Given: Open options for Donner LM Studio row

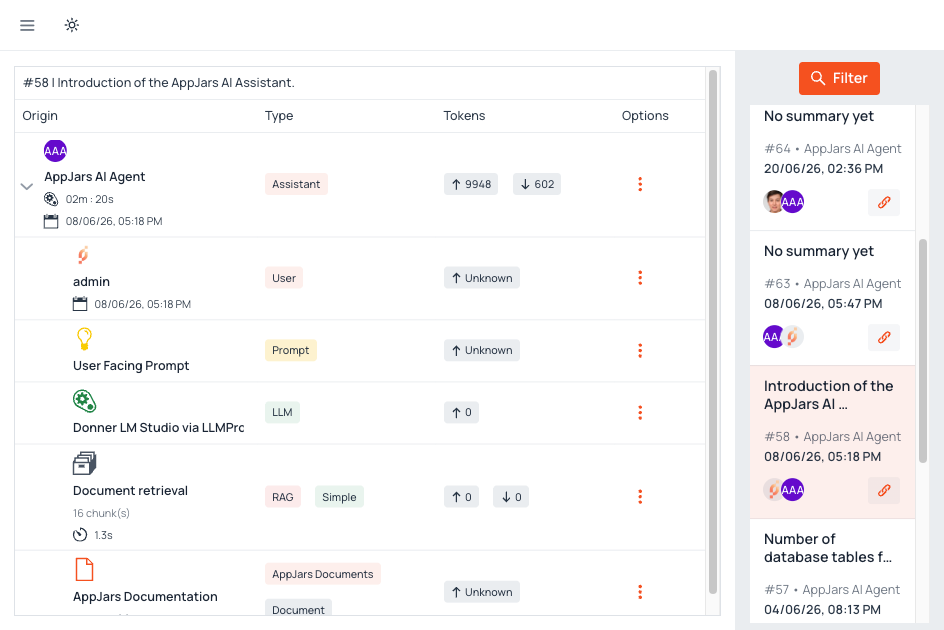Looking at the screenshot, I should pos(640,413).
